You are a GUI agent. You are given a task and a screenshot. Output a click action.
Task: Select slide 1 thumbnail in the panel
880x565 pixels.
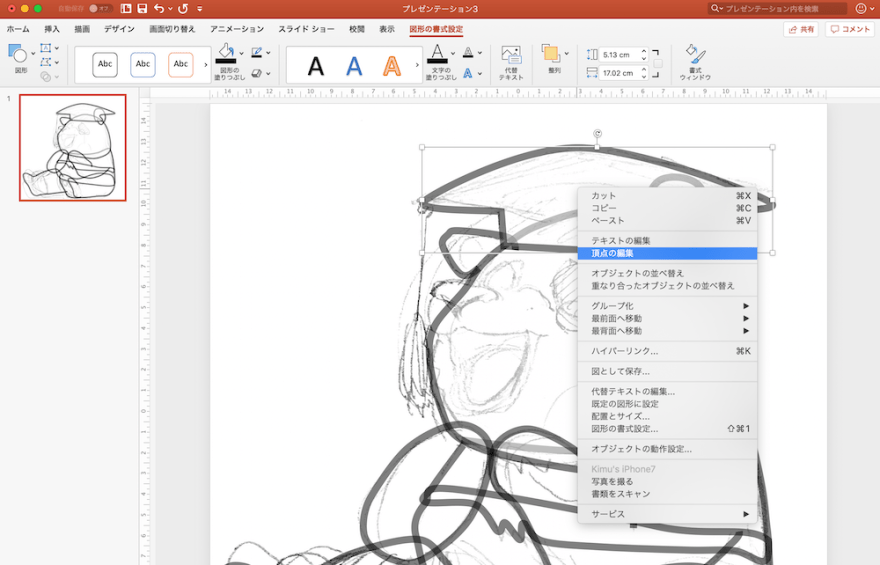point(73,147)
